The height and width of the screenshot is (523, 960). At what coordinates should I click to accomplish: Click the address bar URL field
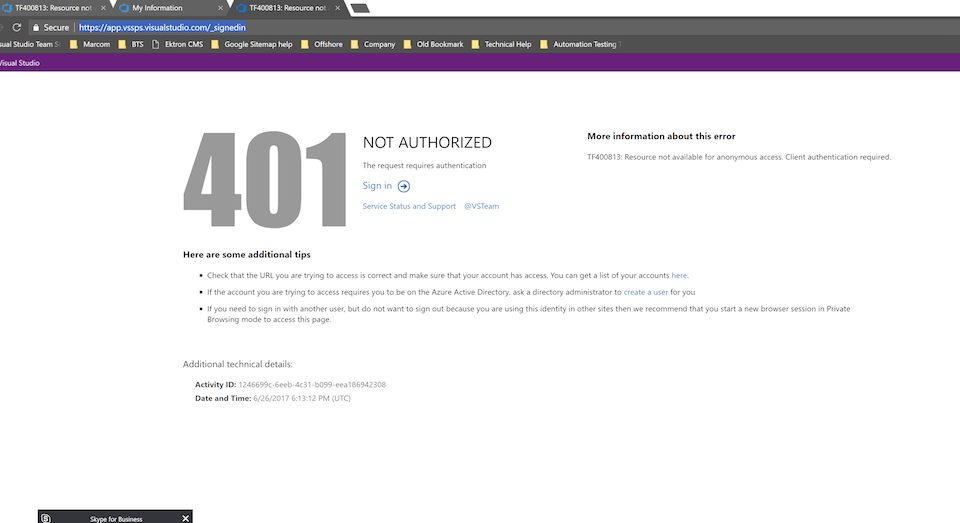162,28
